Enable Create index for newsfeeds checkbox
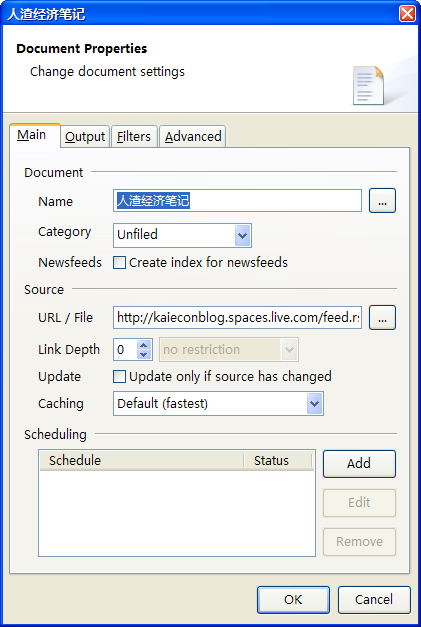The height and width of the screenshot is (627, 421). pos(119,263)
